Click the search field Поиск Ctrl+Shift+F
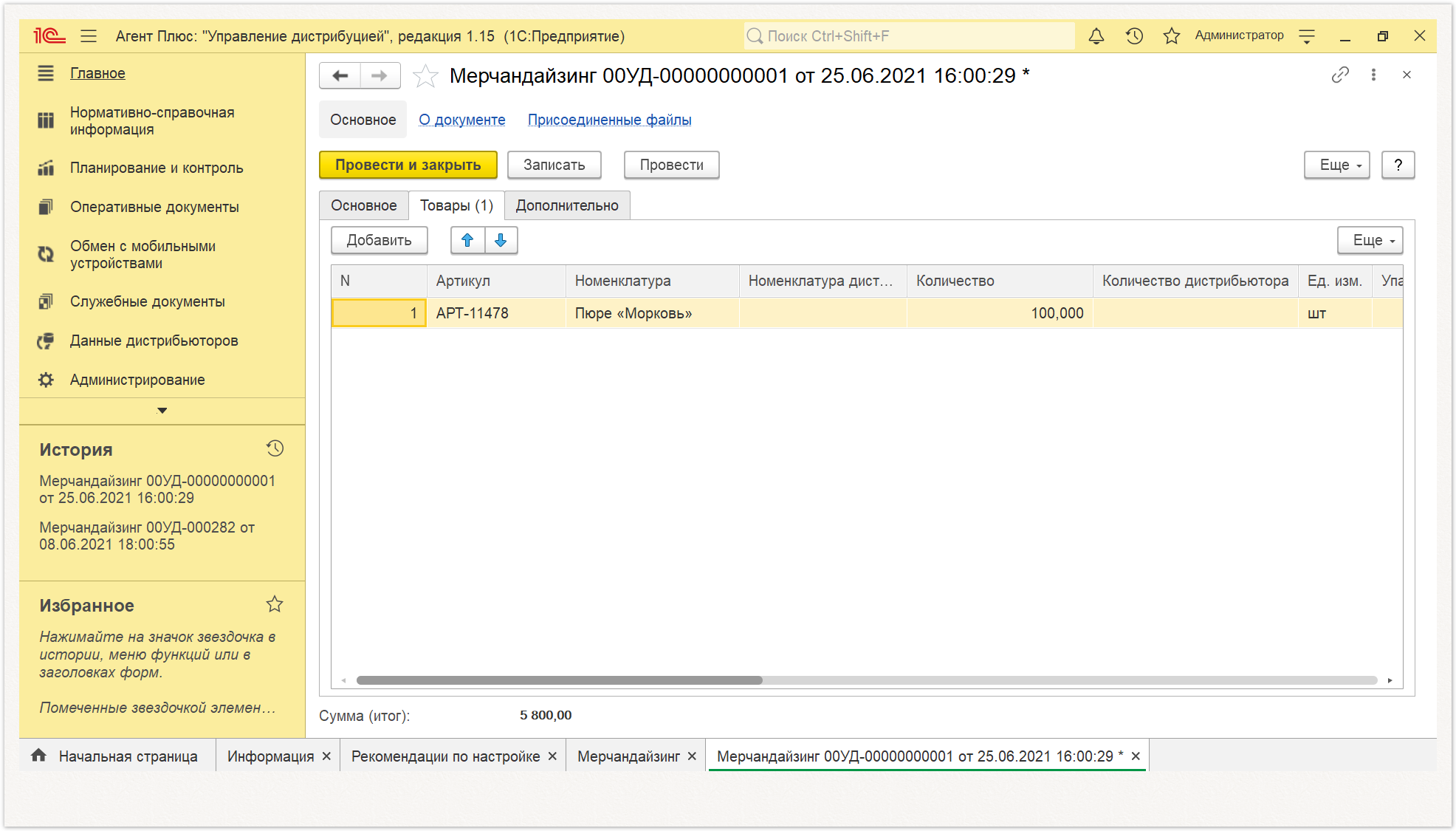Screen dimensions: 1456x831 tap(909, 35)
